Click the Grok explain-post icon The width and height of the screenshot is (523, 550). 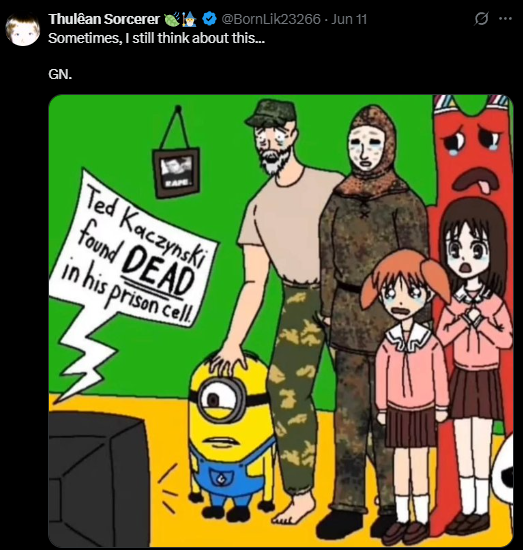pyautogui.click(x=481, y=19)
